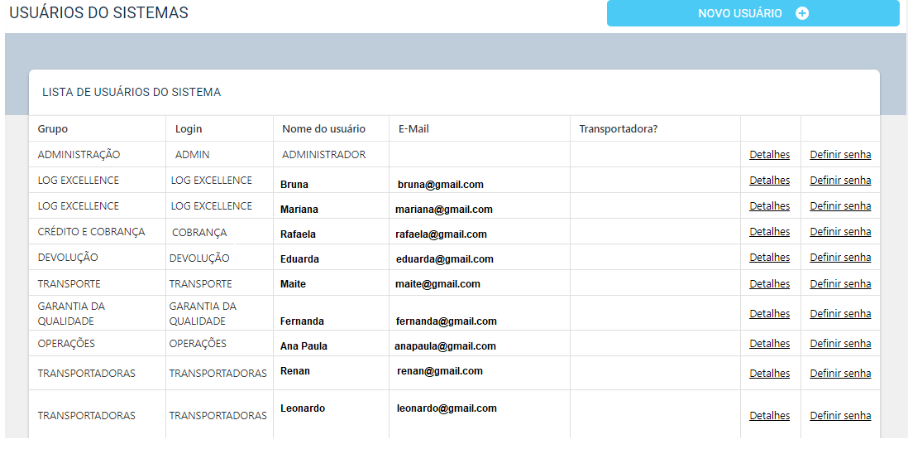Open Detalhes for Rafaela
Image resolution: width=910 pixels, height=468 pixels.
pos(770,231)
